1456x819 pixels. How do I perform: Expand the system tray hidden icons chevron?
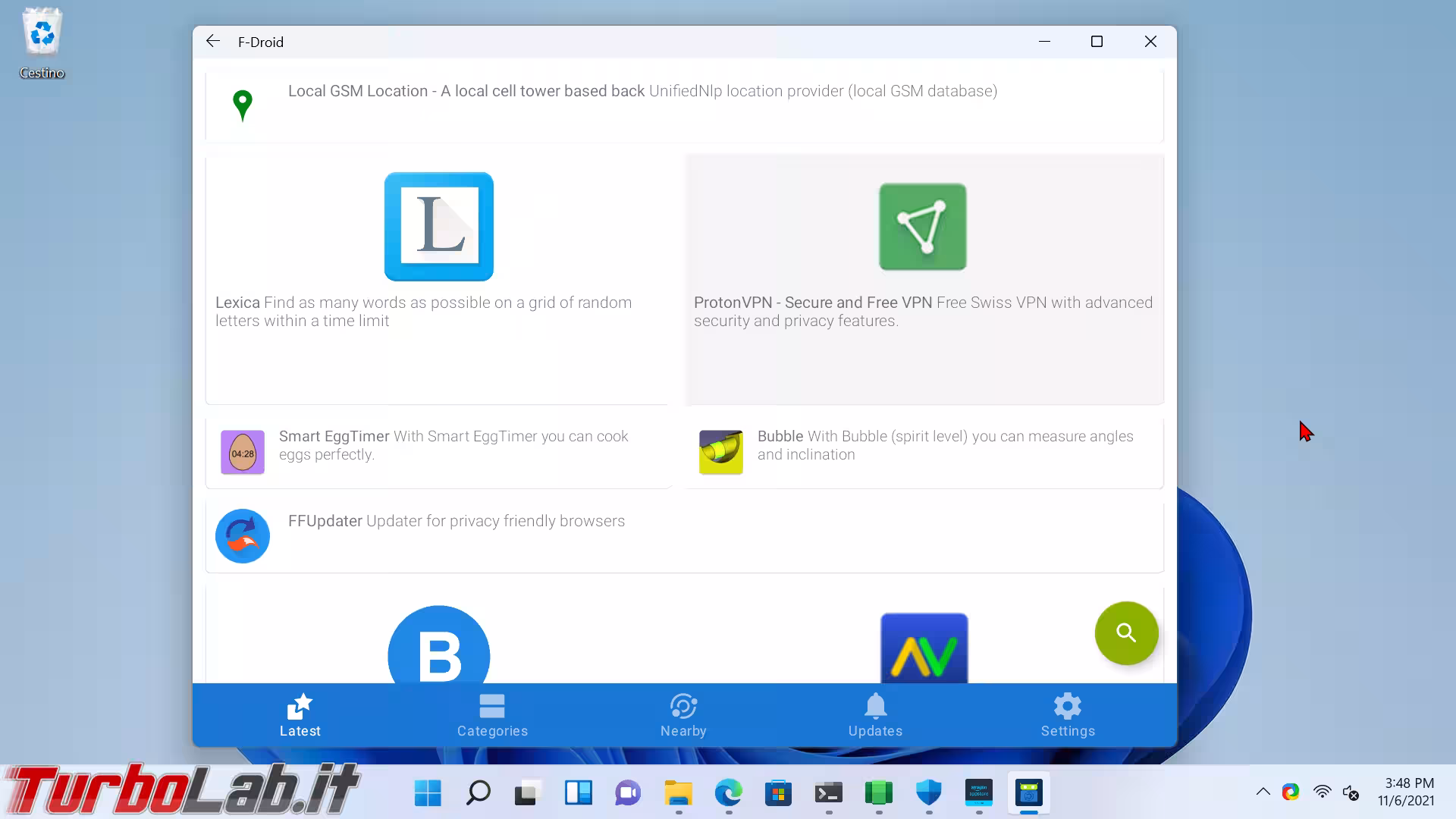pos(1263,792)
